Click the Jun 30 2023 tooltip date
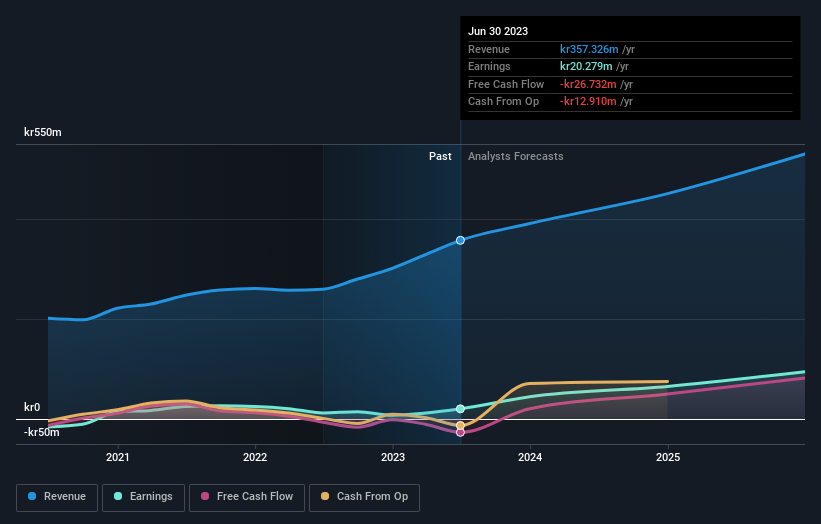The image size is (821, 524). (x=498, y=31)
